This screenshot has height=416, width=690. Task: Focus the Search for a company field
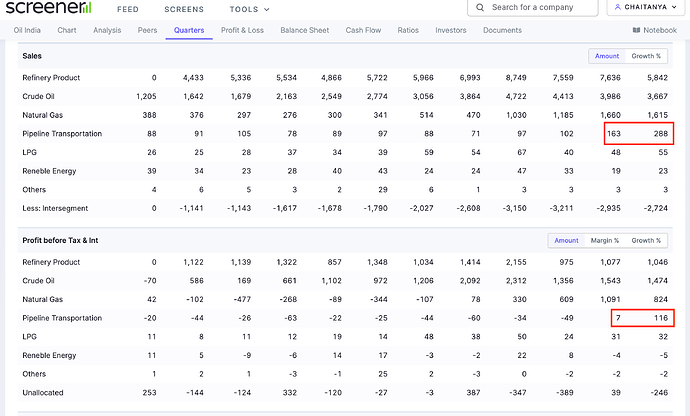pyautogui.click(x=545, y=8)
